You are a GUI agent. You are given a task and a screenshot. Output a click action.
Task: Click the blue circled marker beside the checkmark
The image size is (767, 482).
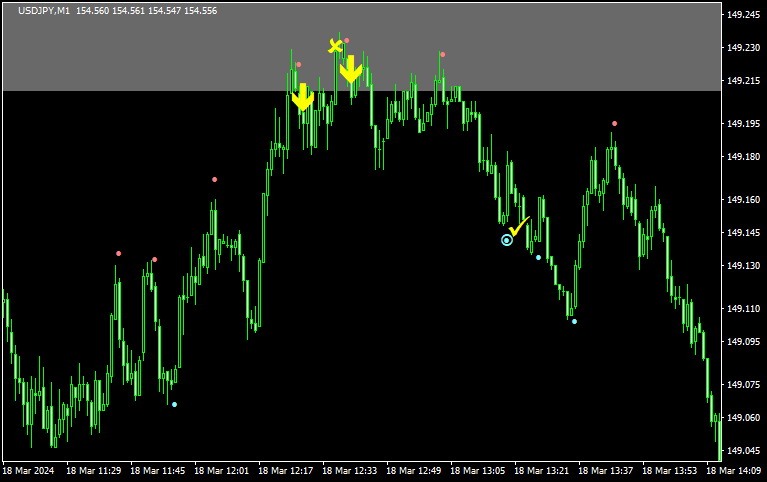tap(507, 240)
